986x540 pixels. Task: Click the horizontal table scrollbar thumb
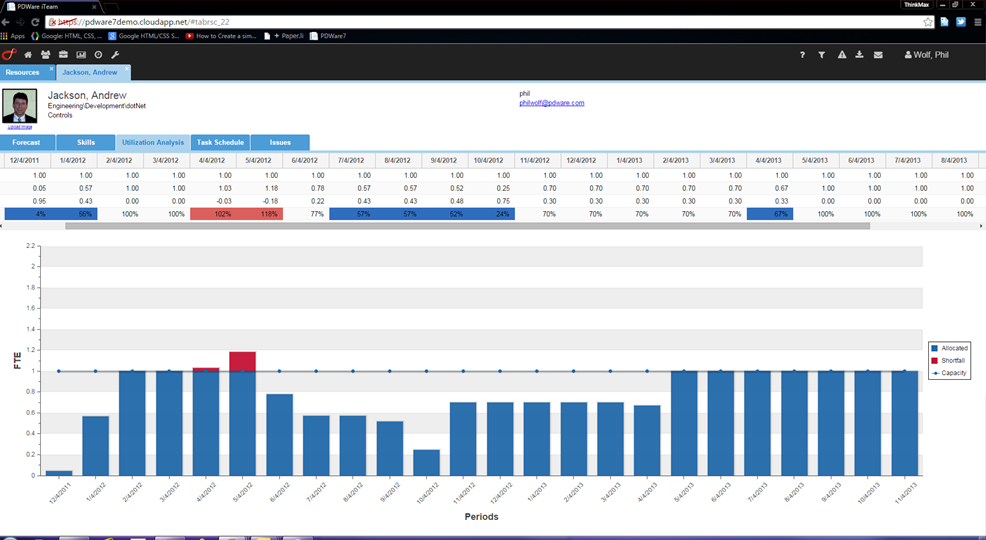pos(467,226)
